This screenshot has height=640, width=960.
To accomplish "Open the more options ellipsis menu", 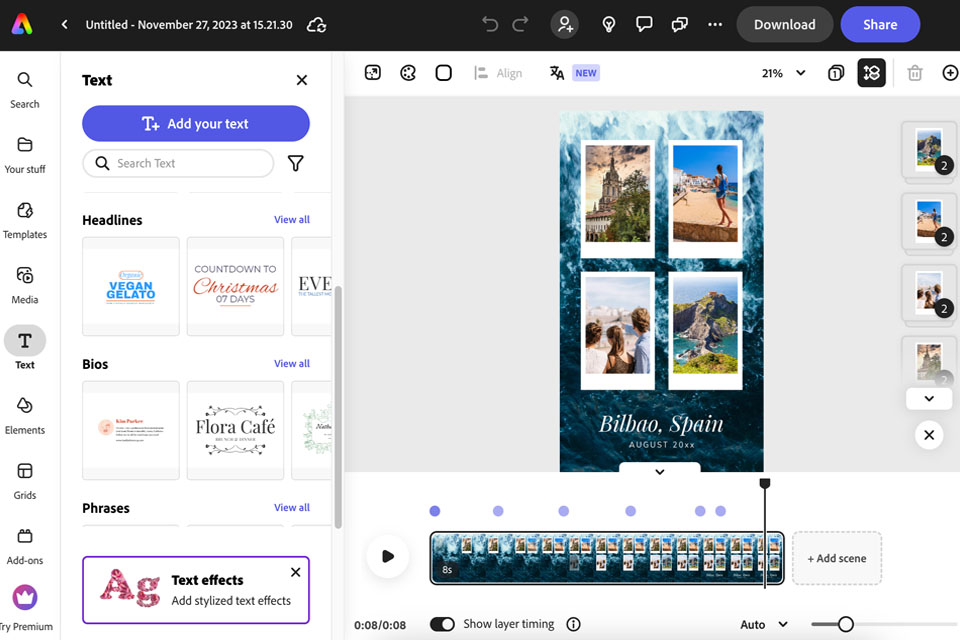I will tap(714, 24).
